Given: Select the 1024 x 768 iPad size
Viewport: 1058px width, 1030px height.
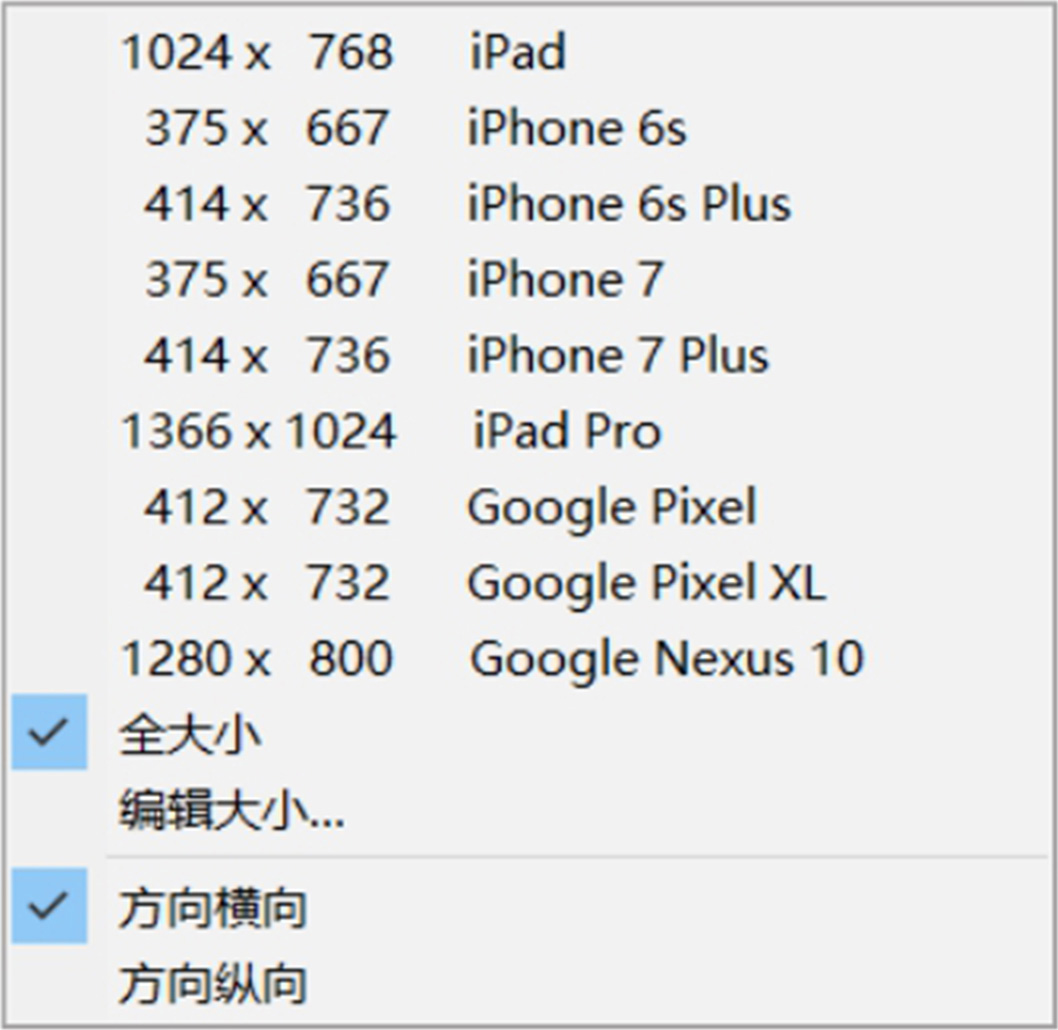Looking at the screenshot, I should point(529,52).
